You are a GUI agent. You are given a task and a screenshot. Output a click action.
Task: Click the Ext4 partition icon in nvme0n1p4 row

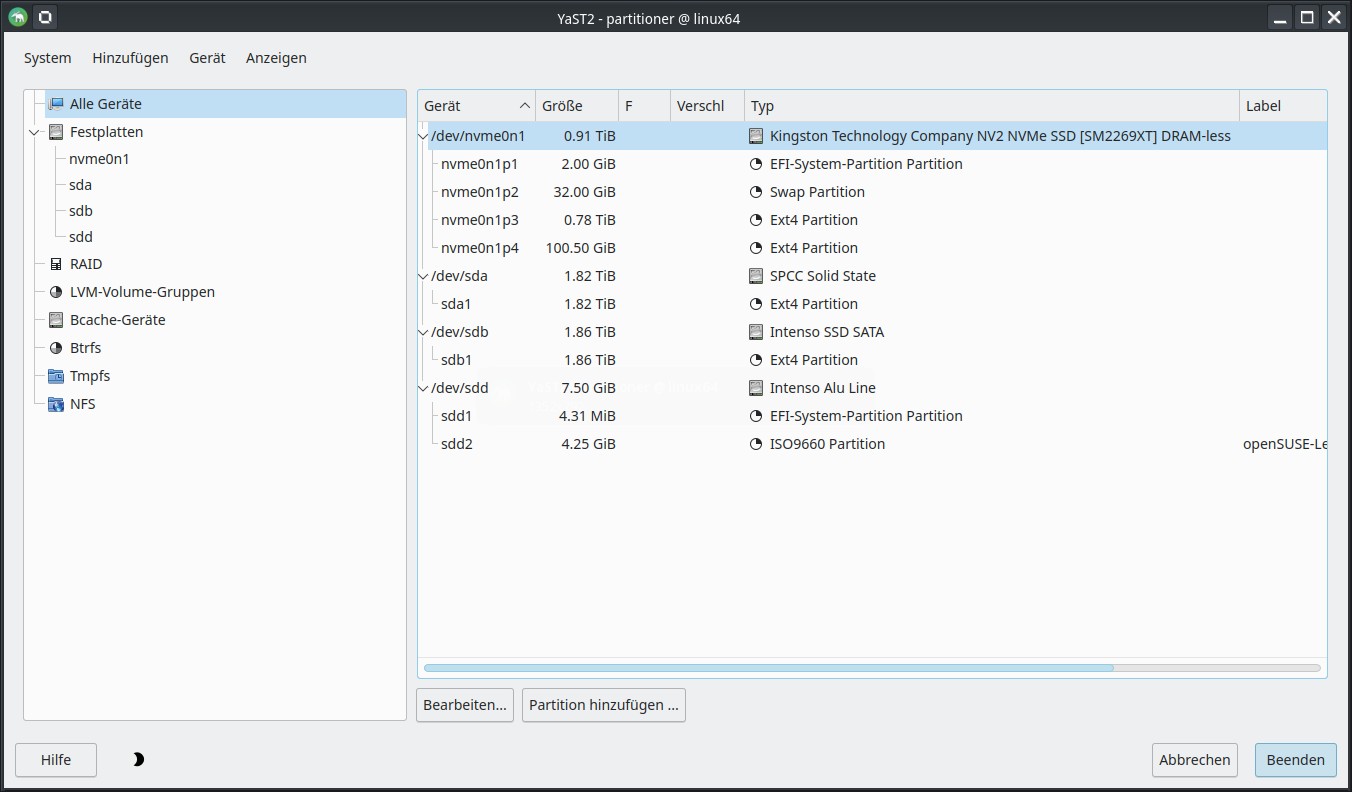[x=756, y=248]
